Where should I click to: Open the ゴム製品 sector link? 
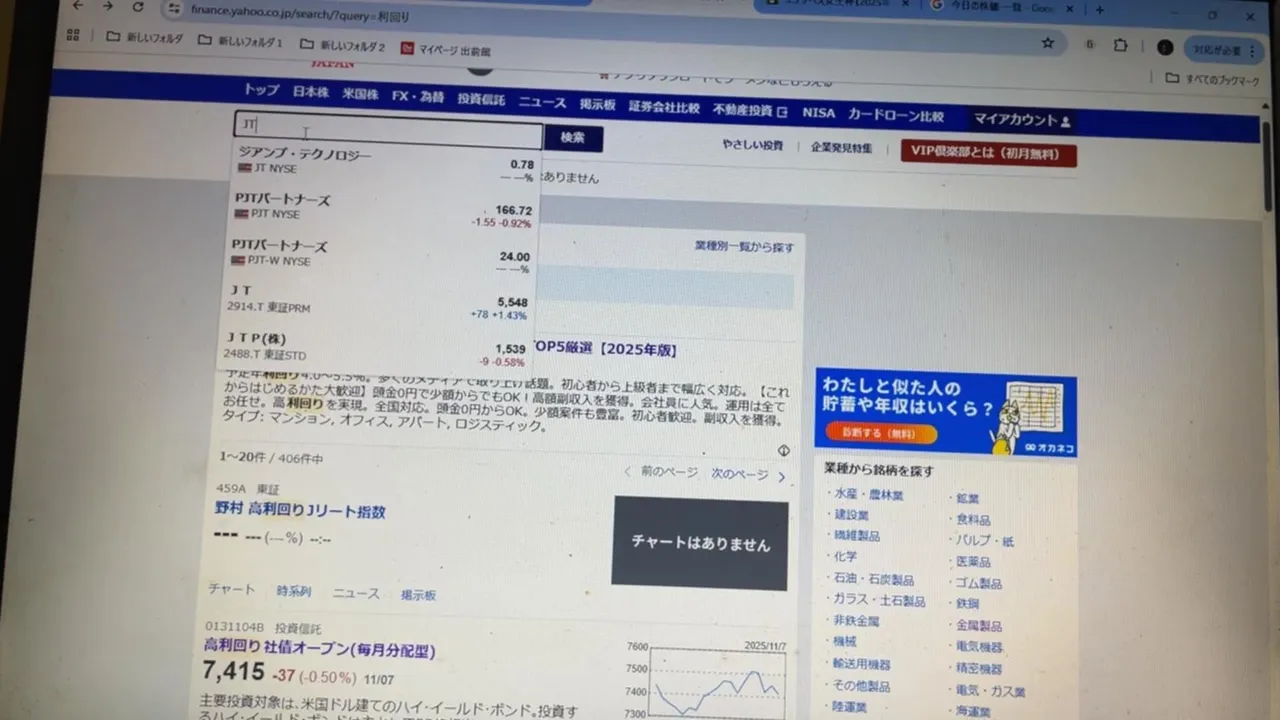[978, 583]
